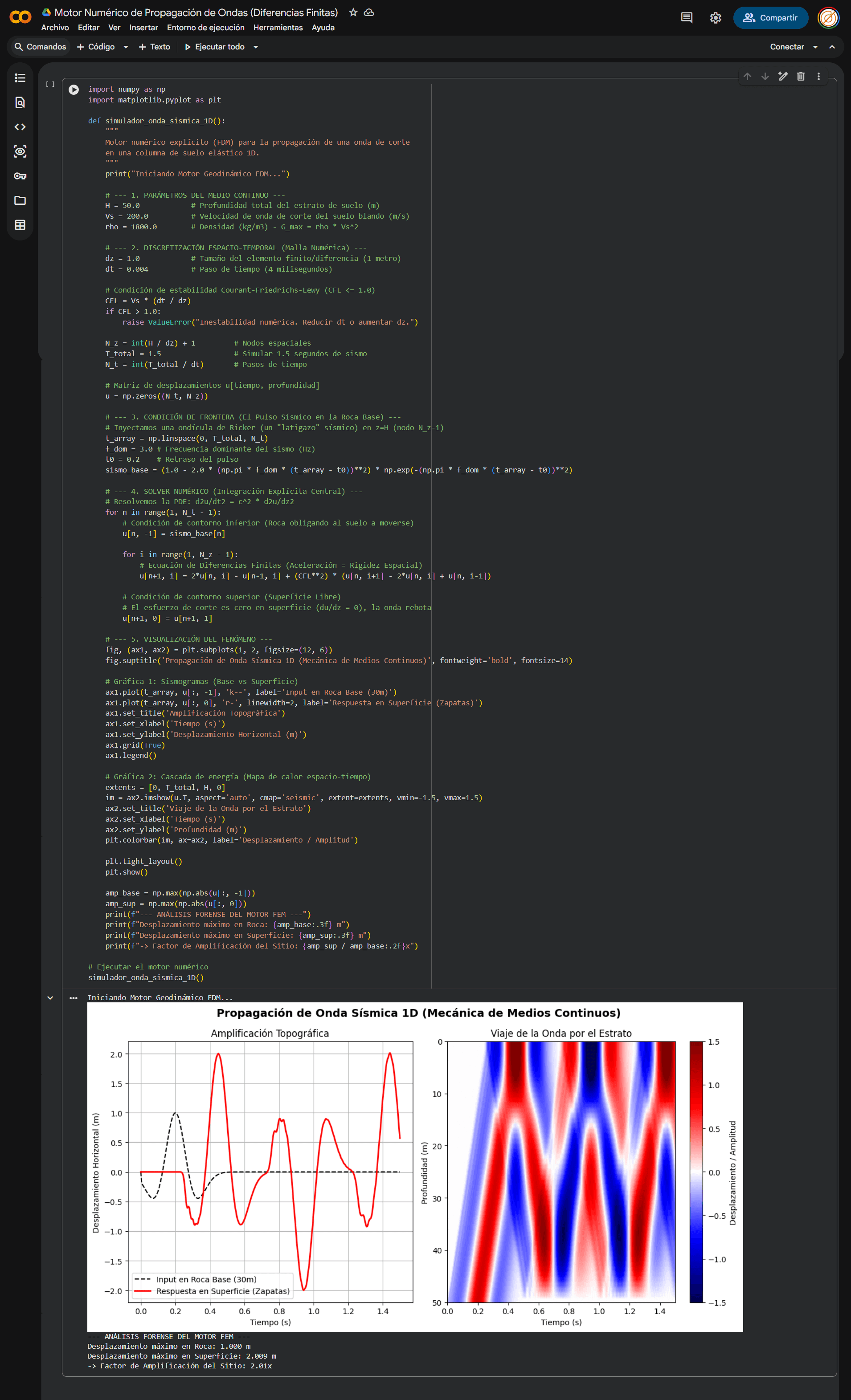Delete the cell with trash icon

click(800, 76)
